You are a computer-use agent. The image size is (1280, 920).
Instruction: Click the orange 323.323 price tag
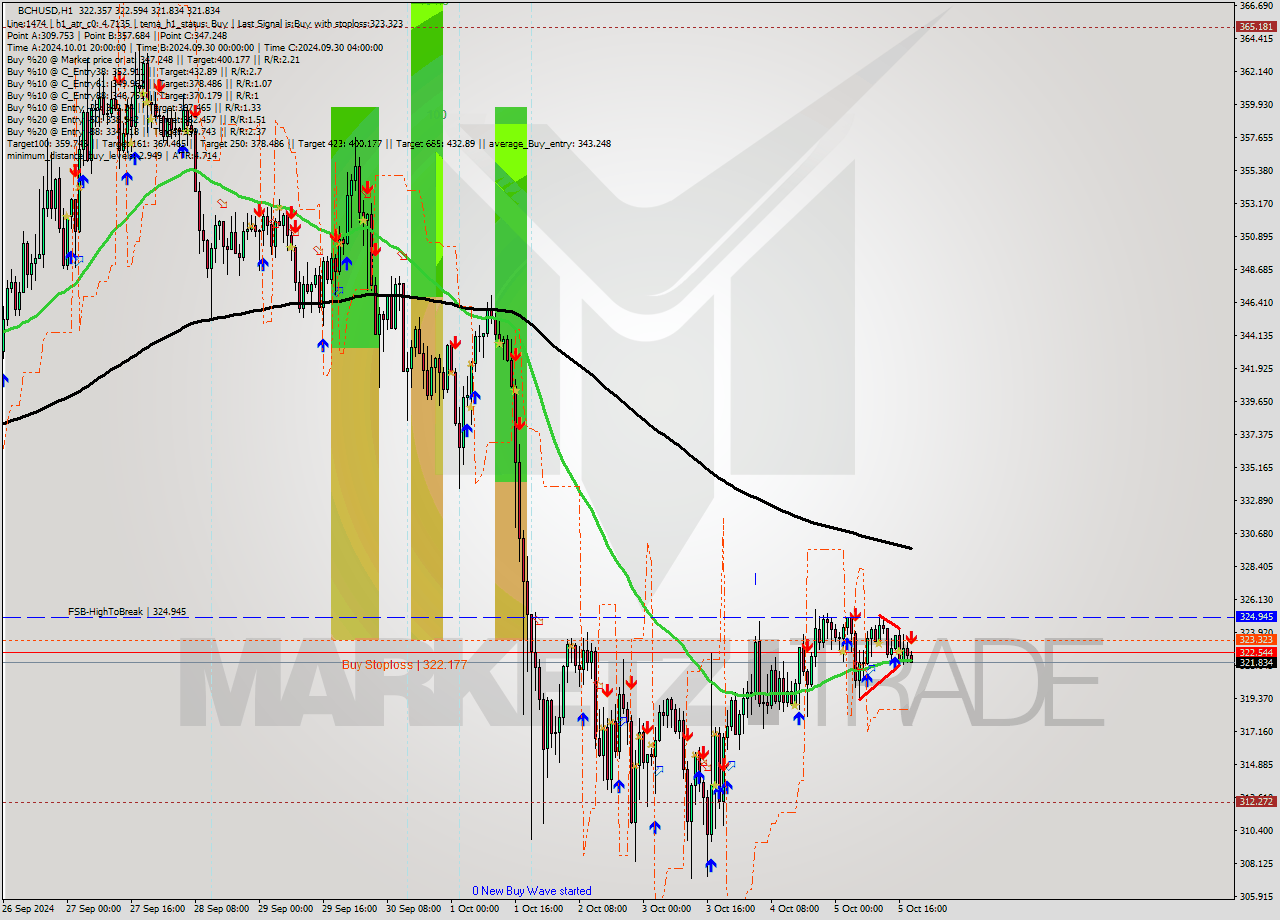1257,639
